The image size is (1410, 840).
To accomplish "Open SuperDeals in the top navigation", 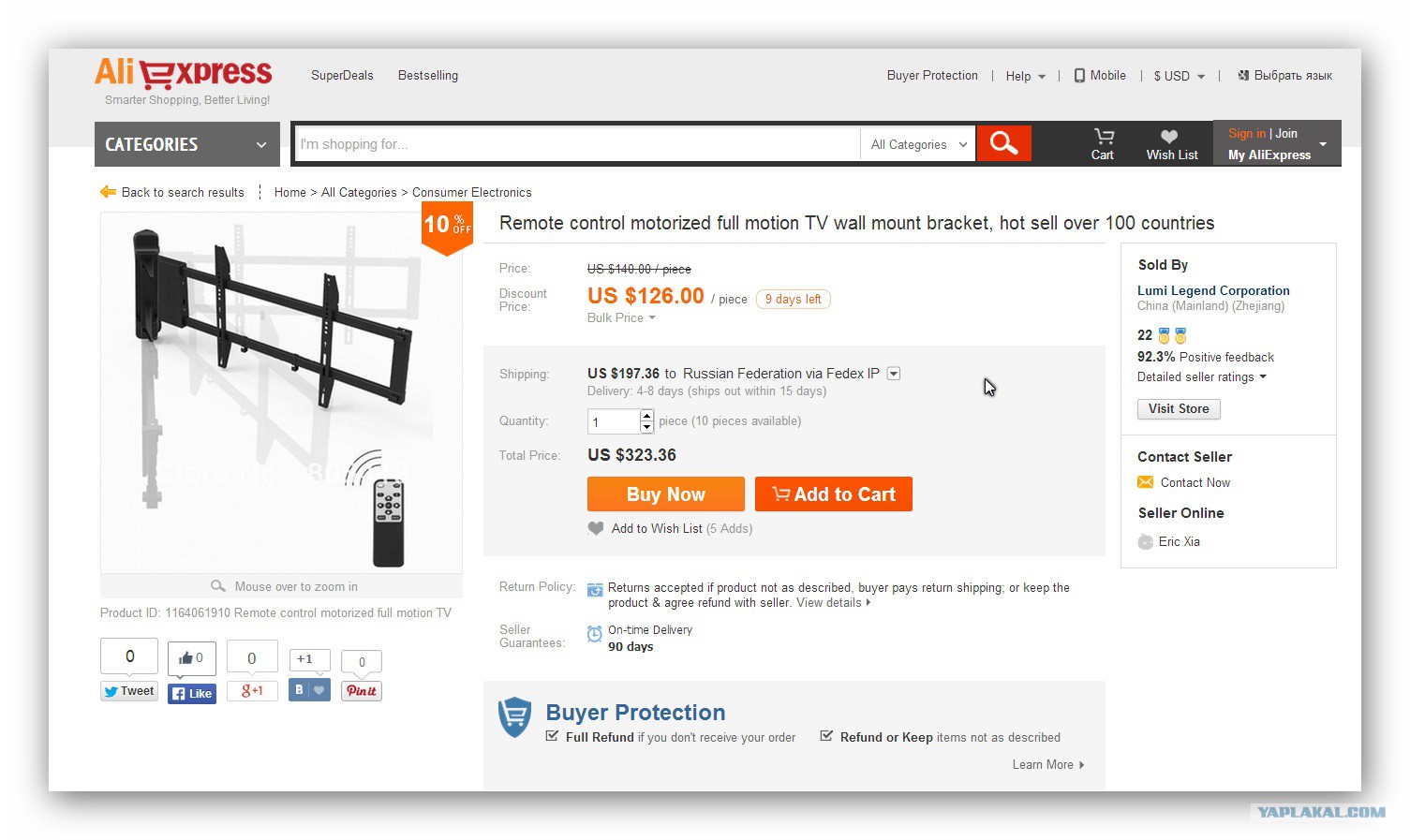I will click(x=342, y=75).
